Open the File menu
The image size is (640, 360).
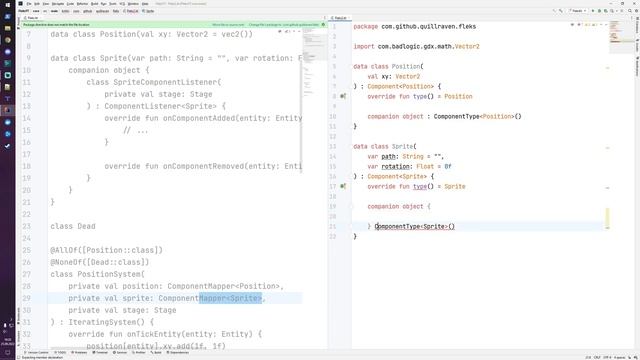pyautogui.click(x=29, y=4)
